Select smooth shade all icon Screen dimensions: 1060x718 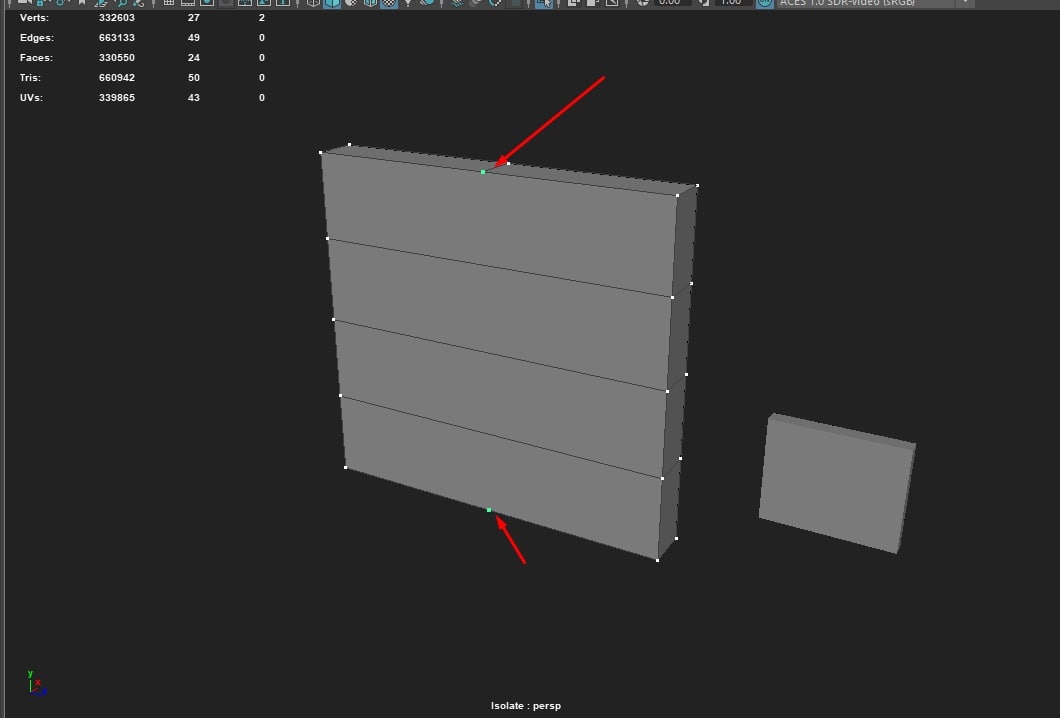coord(332,3)
